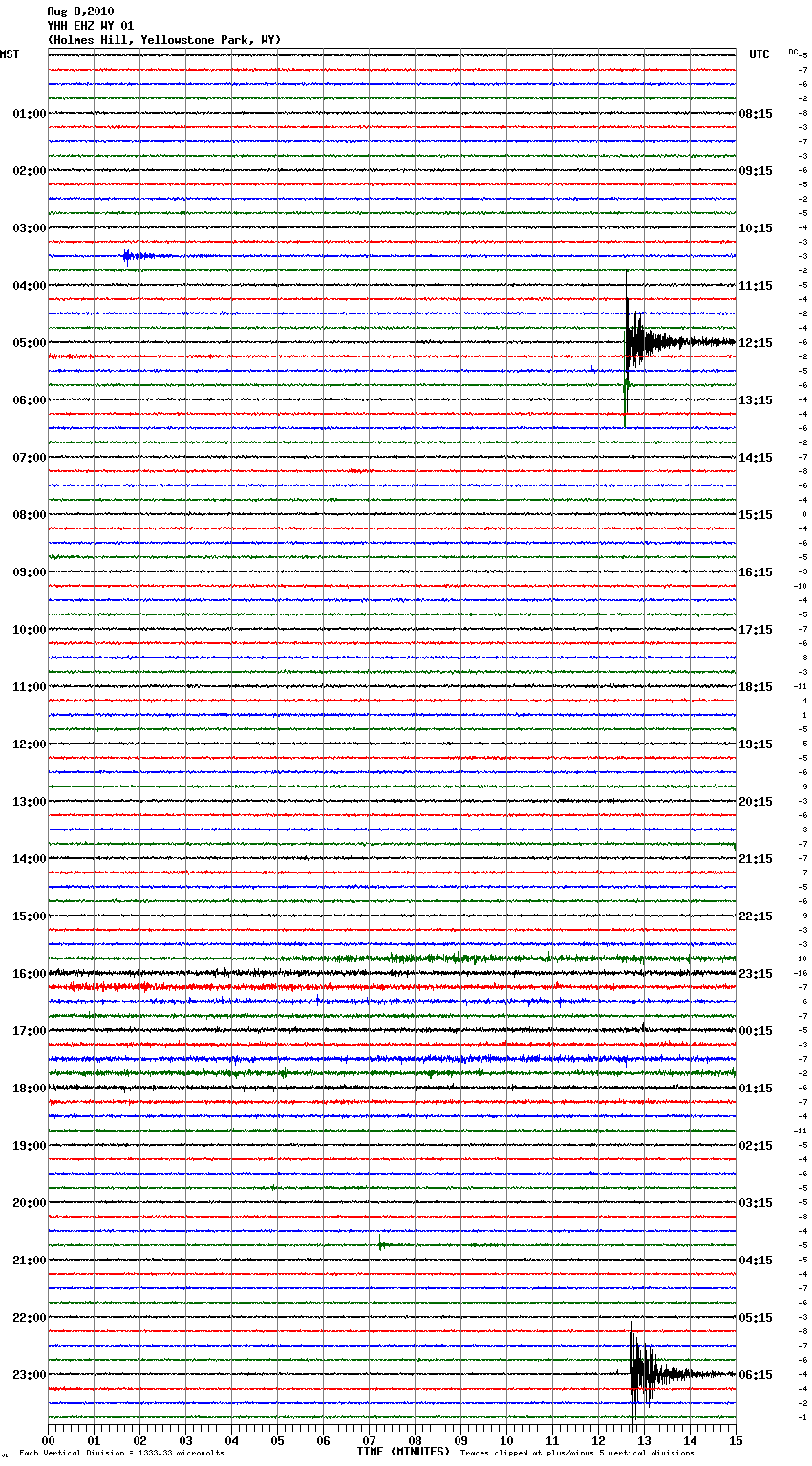Select the 02:00 MST row label
The width and height of the screenshot is (812, 1466).
(30, 171)
